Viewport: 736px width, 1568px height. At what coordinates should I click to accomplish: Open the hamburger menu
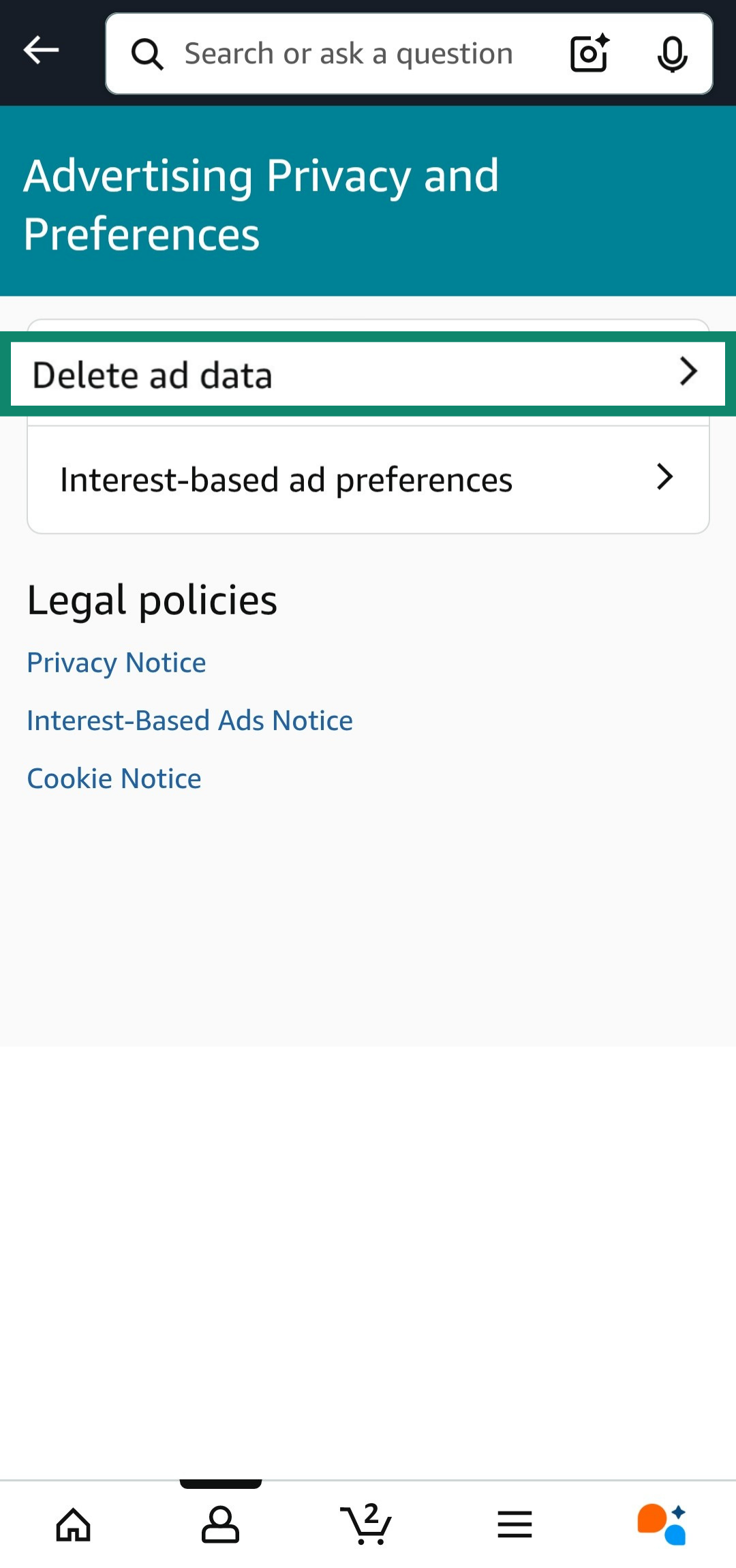[x=515, y=1525]
